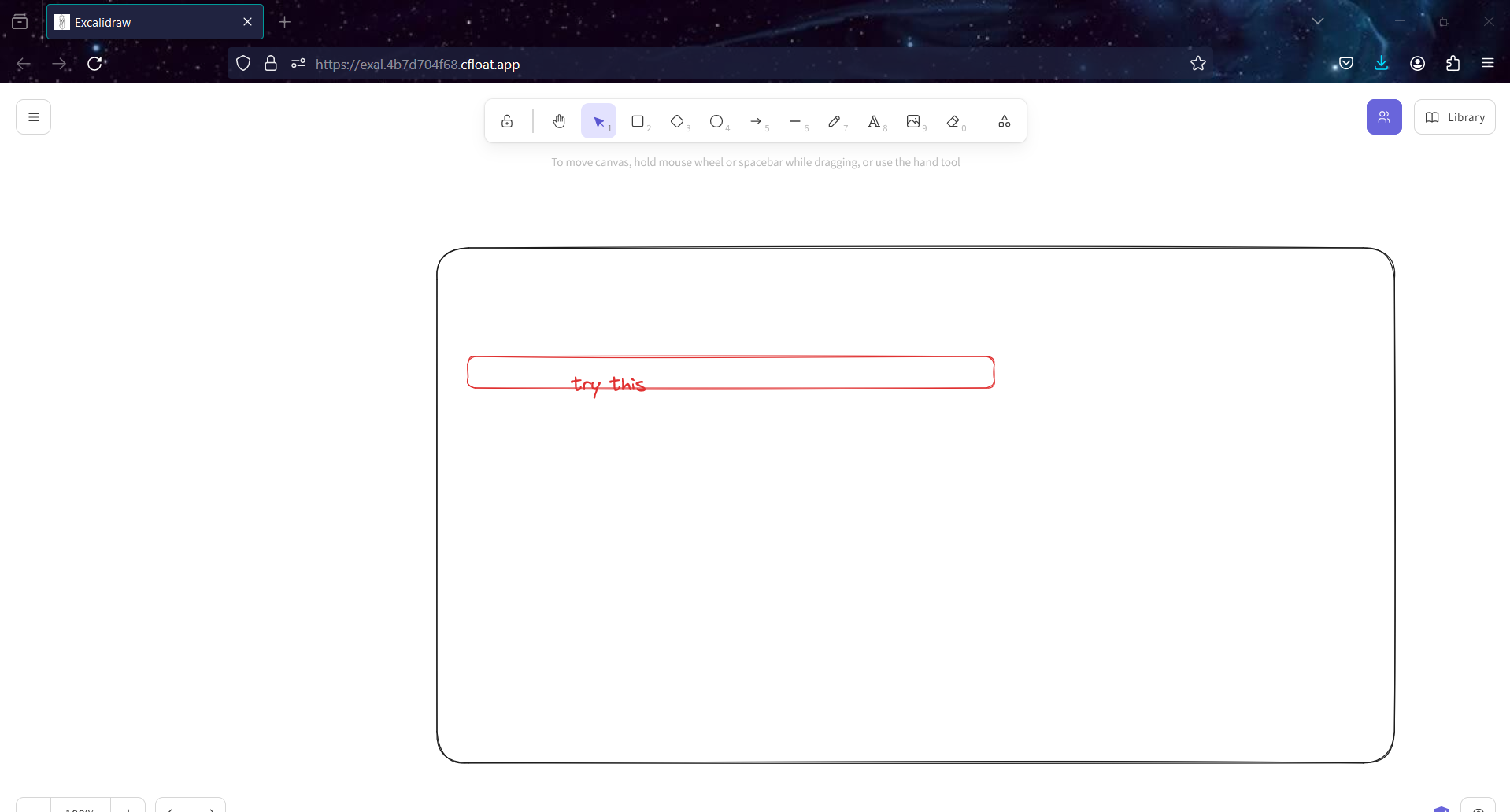Open the more tools shapes menu

[1005, 121]
